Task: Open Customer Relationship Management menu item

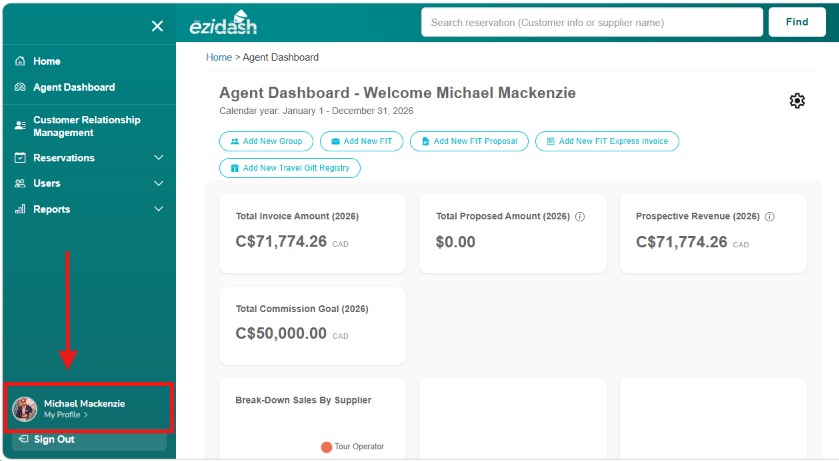Action: tap(89, 126)
